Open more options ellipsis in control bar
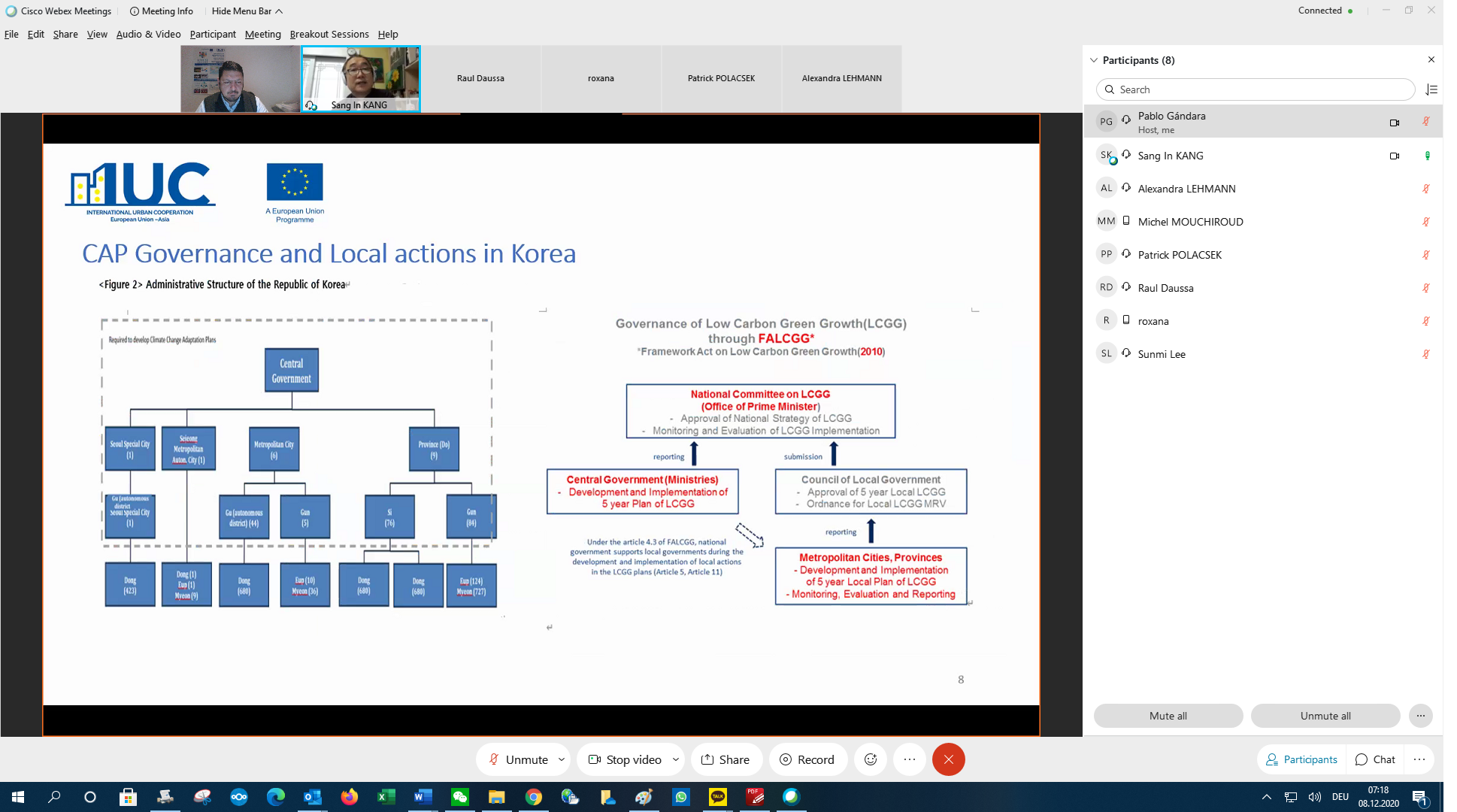The image size is (1457, 812). [x=909, y=759]
